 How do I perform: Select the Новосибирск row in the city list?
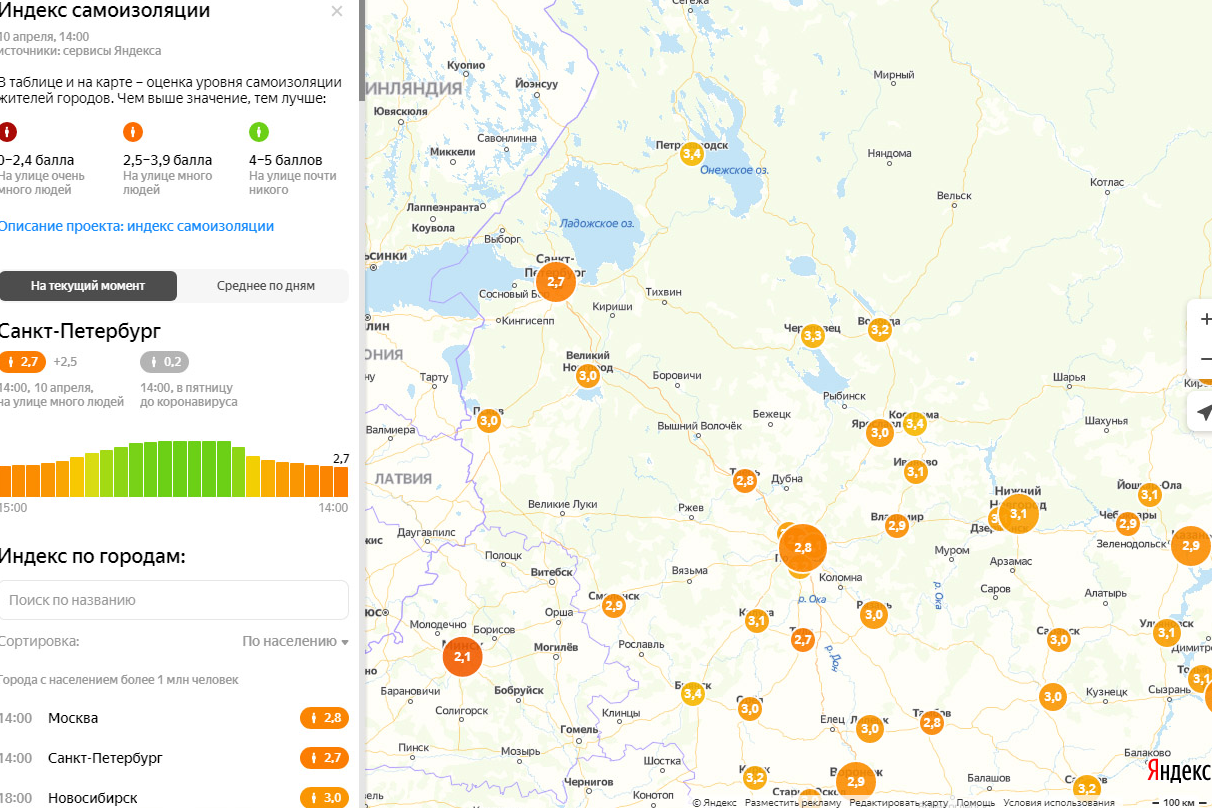[x=174, y=797]
